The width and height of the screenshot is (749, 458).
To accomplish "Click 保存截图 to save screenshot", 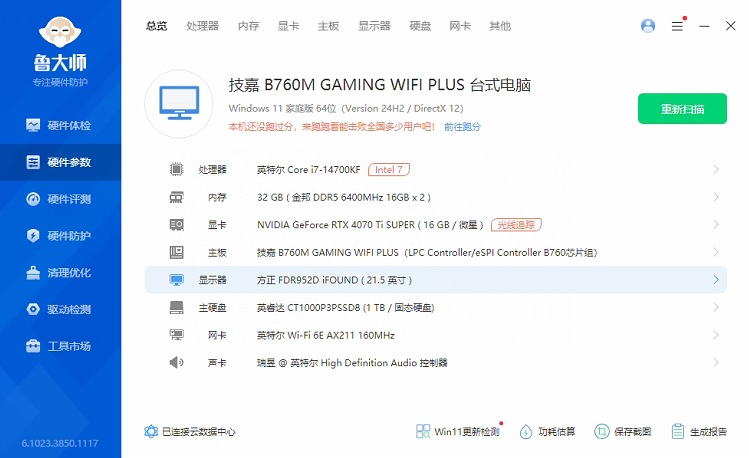I will (622, 432).
